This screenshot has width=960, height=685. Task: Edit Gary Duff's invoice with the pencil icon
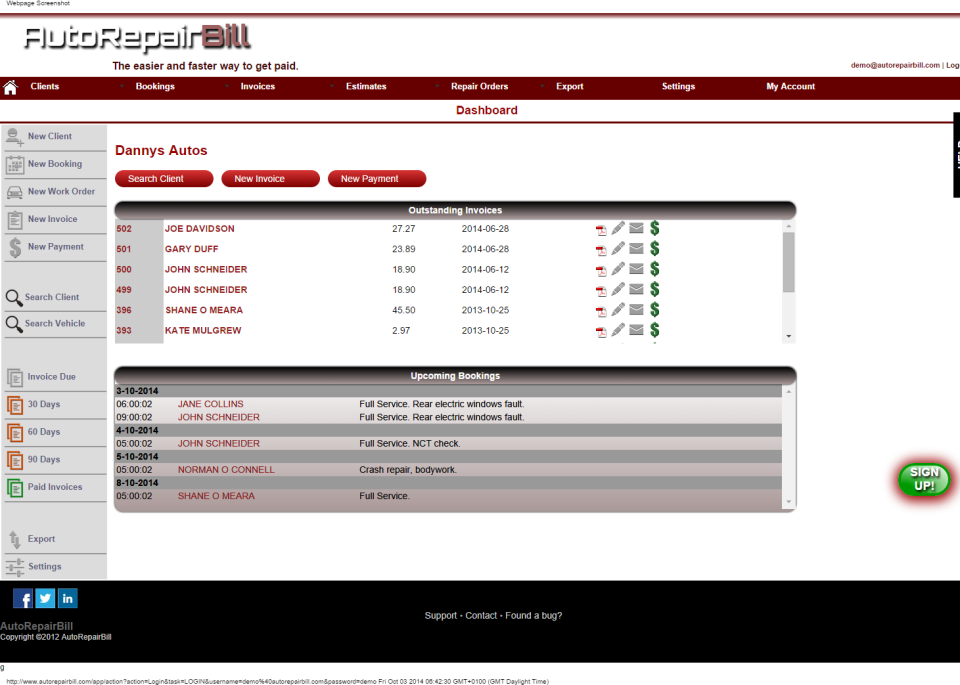tap(618, 249)
